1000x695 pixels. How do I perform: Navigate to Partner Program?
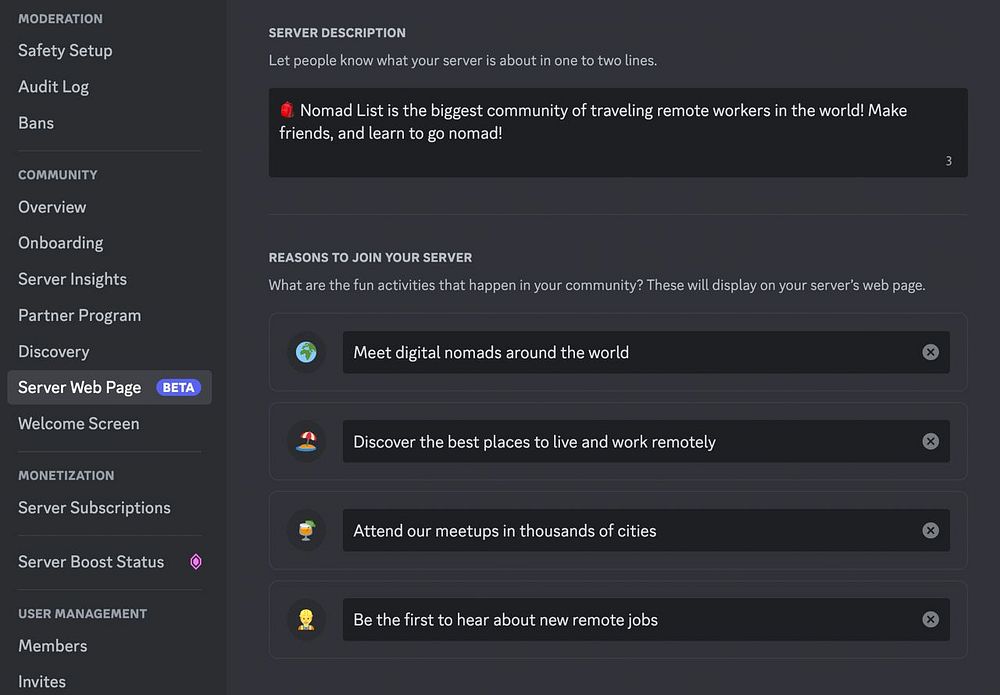(79, 315)
